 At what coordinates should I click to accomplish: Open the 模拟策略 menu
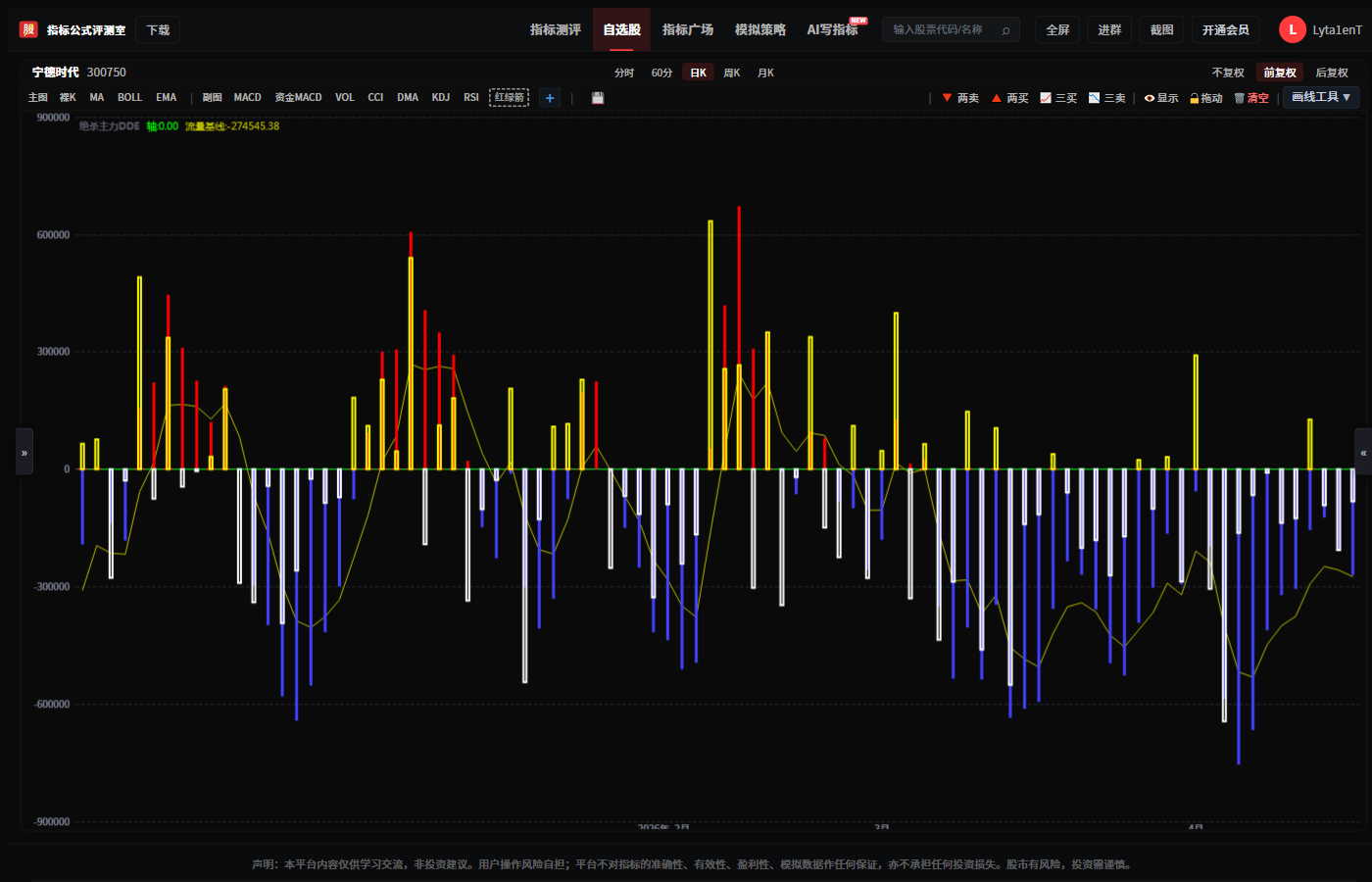760,29
